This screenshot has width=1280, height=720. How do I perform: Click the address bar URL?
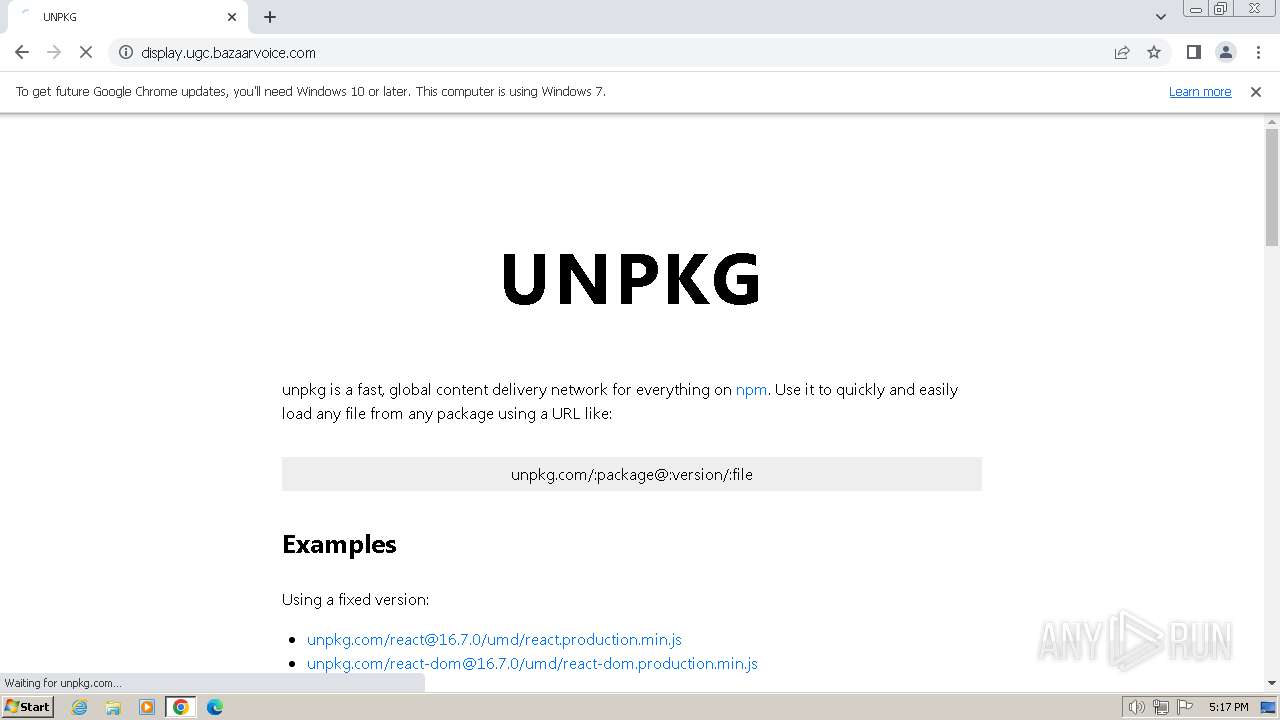228,52
